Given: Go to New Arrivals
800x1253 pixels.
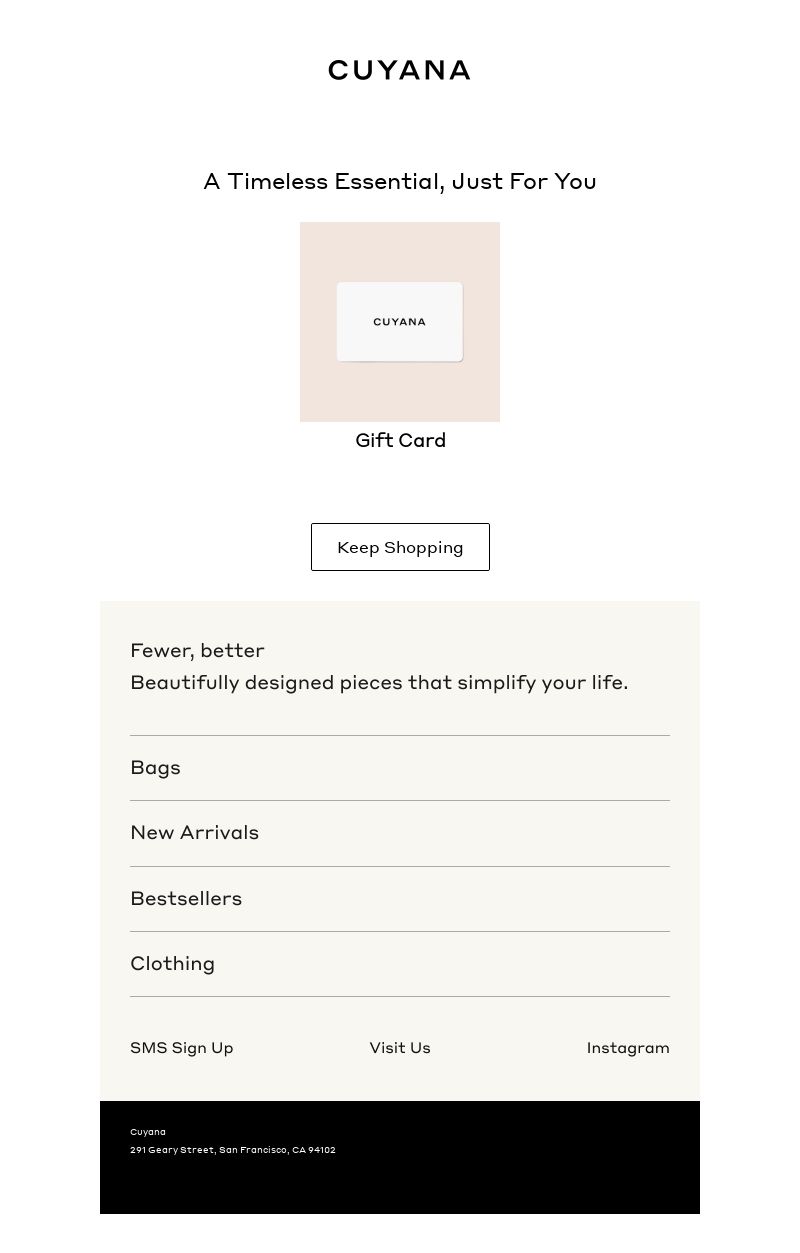Looking at the screenshot, I should [400, 833].
